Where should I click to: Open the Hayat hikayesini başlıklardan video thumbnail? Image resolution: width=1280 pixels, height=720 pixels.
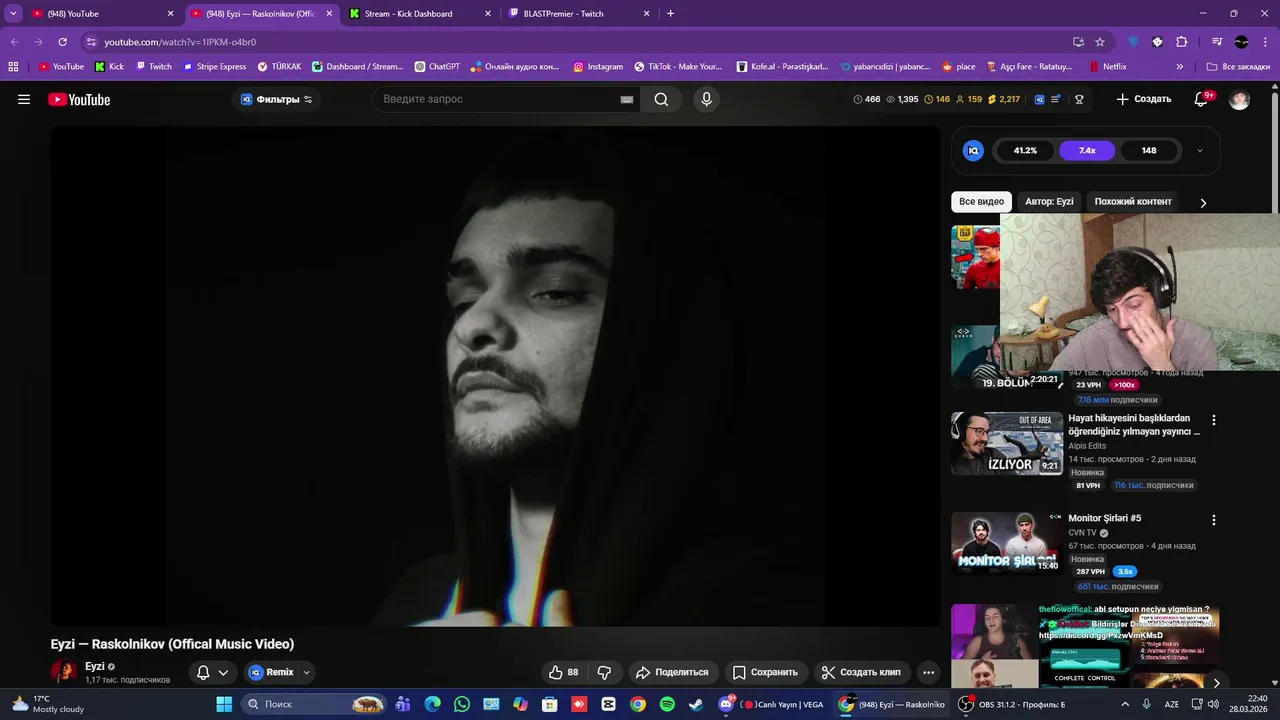tap(1007, 443)
